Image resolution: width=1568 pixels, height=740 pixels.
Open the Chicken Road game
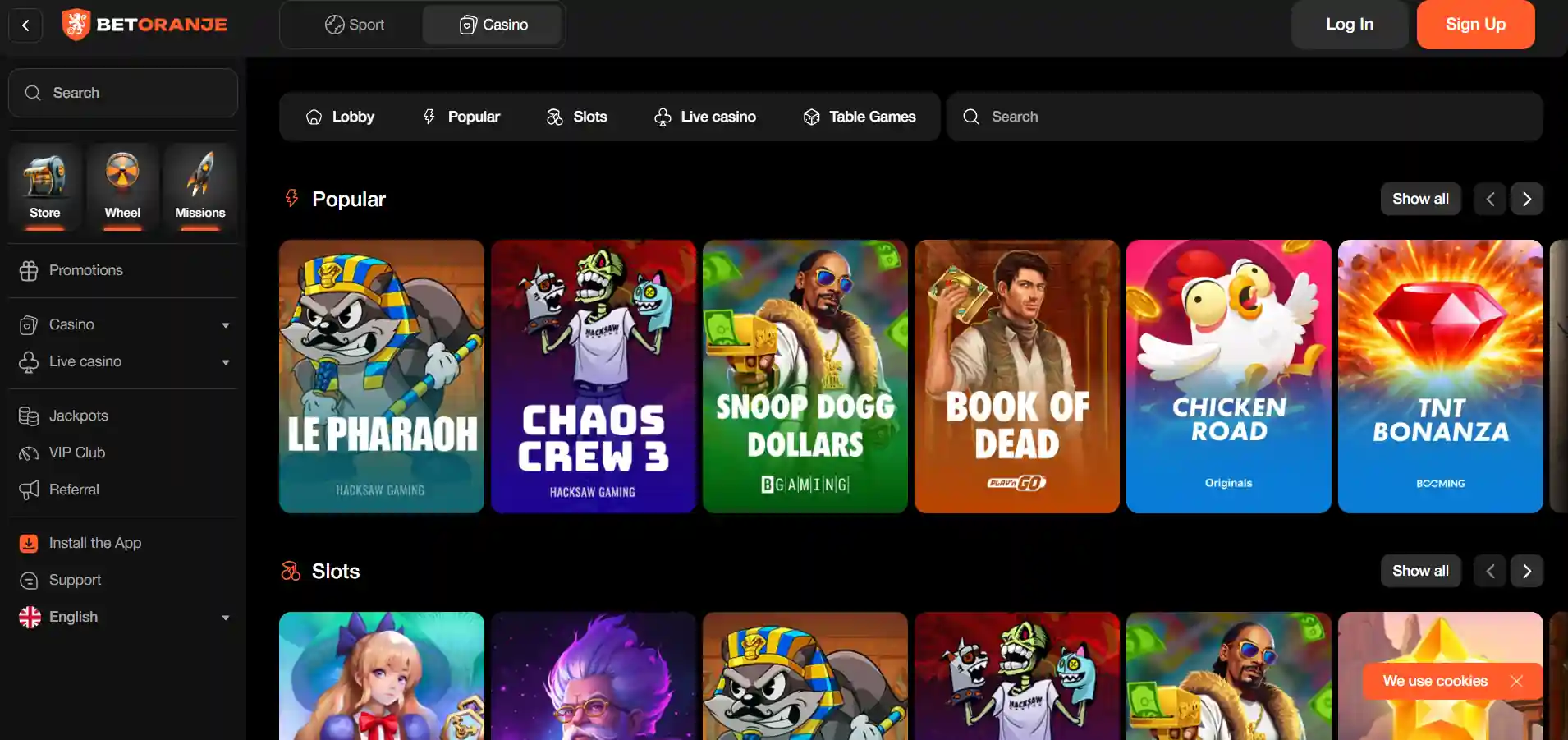tap(1229, 376)
